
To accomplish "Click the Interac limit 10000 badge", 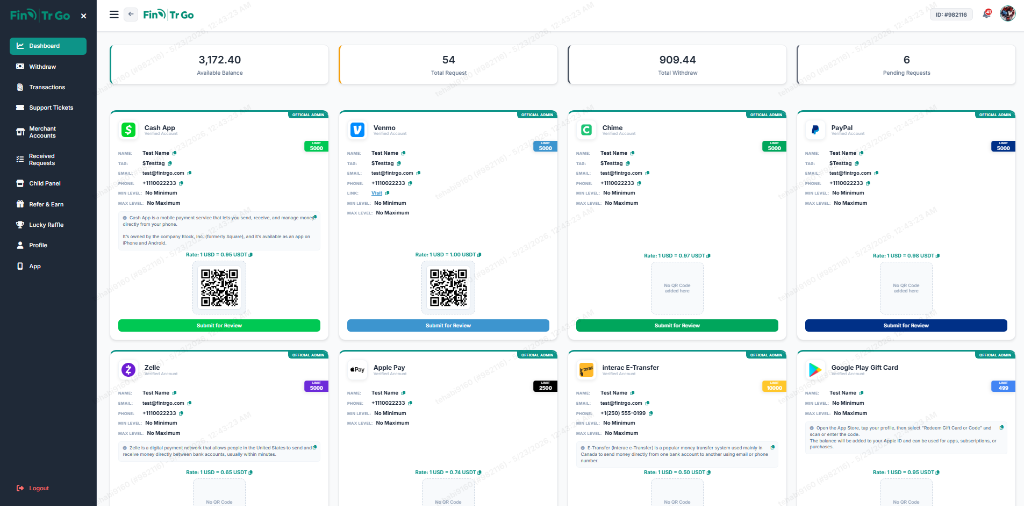I will click(x=774, y=387).
